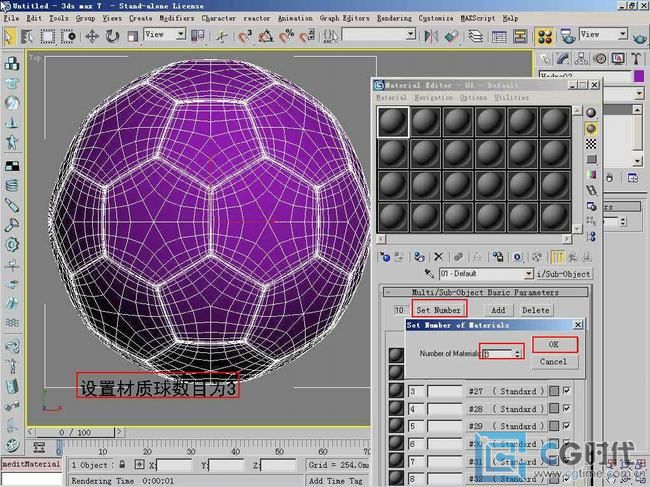Screen dimensions: 650x487
Task: Click Assign Material to Selection icon
Action: tap(419, 257)
